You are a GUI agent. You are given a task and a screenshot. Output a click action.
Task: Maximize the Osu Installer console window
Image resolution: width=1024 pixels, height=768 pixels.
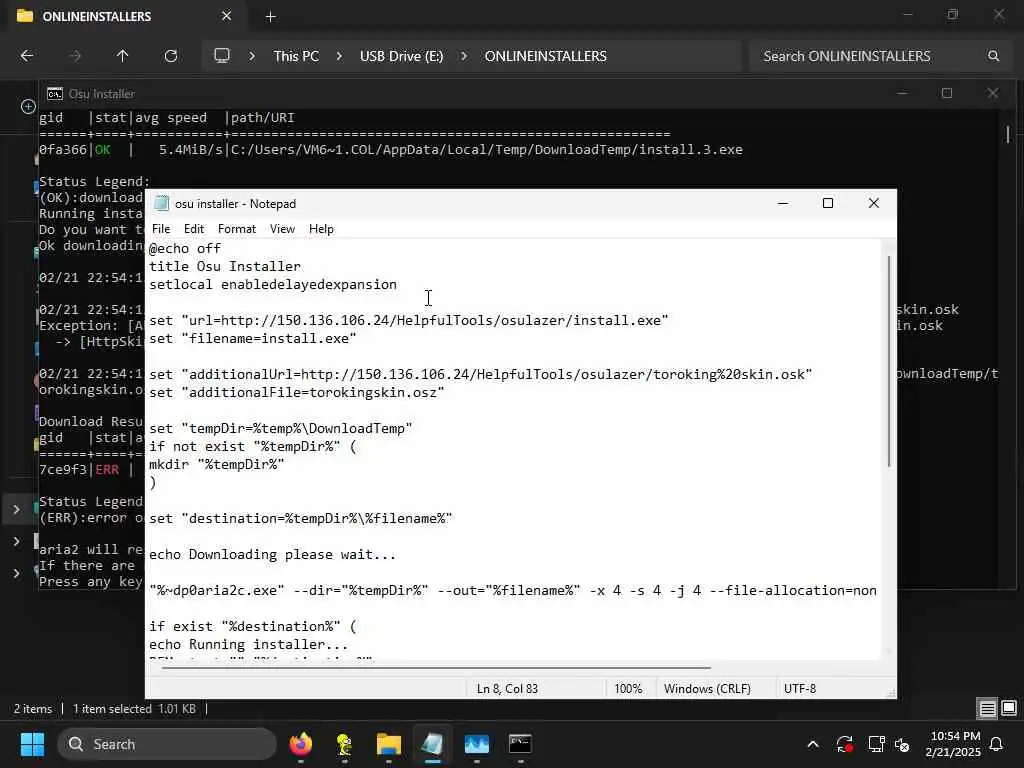947,94
